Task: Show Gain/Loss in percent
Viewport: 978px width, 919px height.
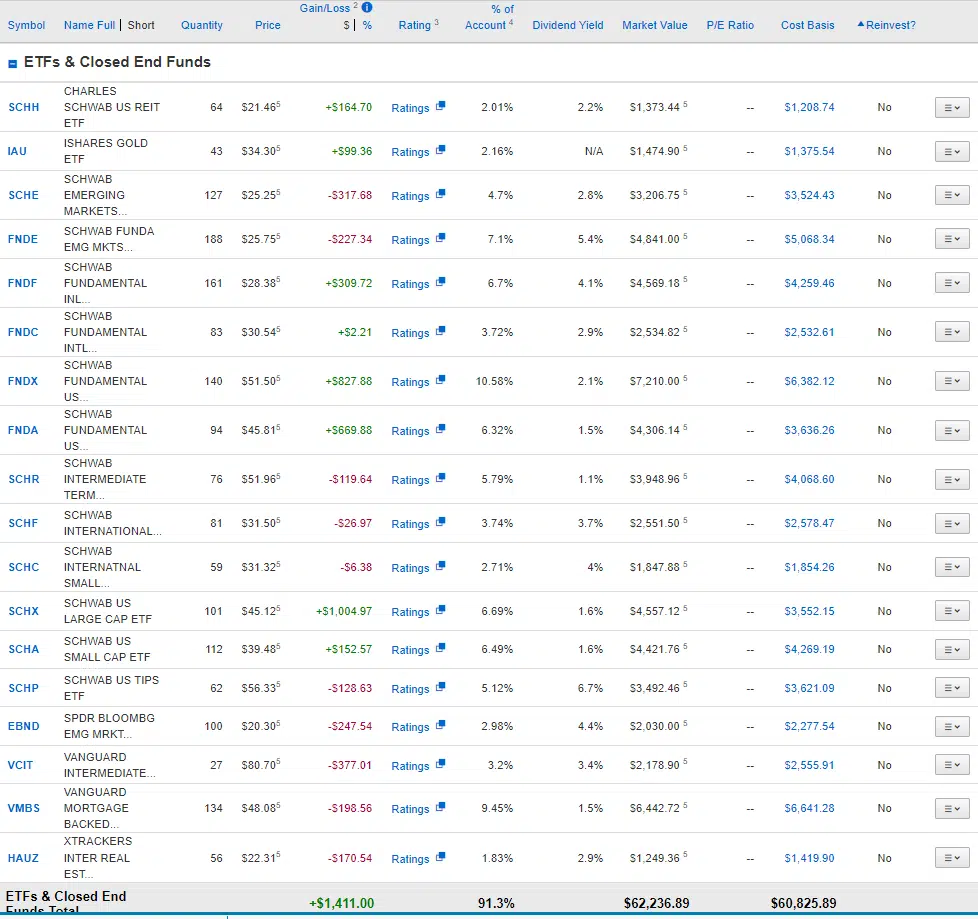Action: (x=367, y=25)
